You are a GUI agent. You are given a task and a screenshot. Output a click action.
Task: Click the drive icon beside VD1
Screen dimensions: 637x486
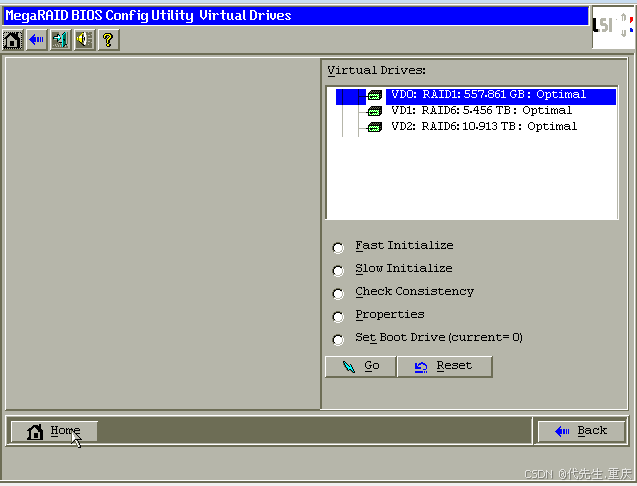[375, 111]
